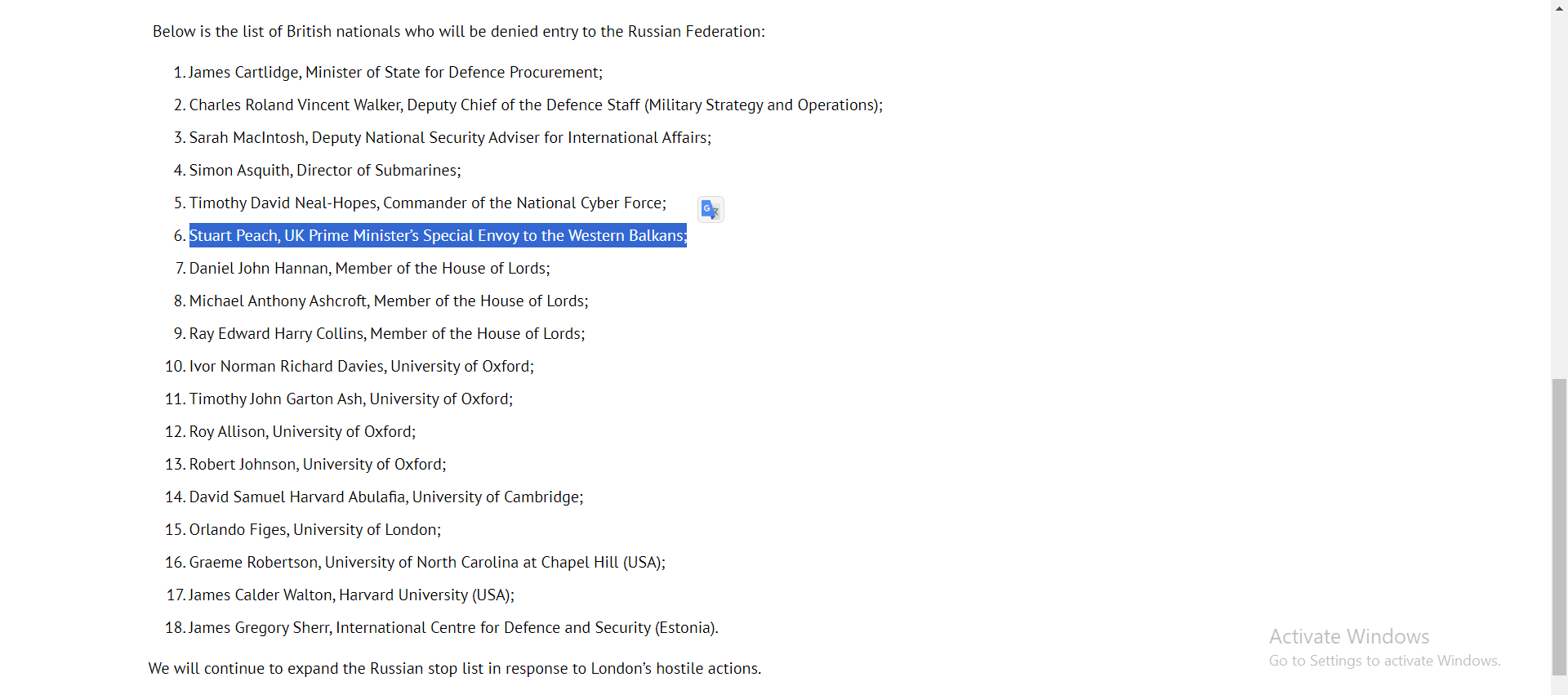Click the David Samuel Harvard Abulafia entry
Viewport: 1568px width, 695px height.
pos(385,497)
